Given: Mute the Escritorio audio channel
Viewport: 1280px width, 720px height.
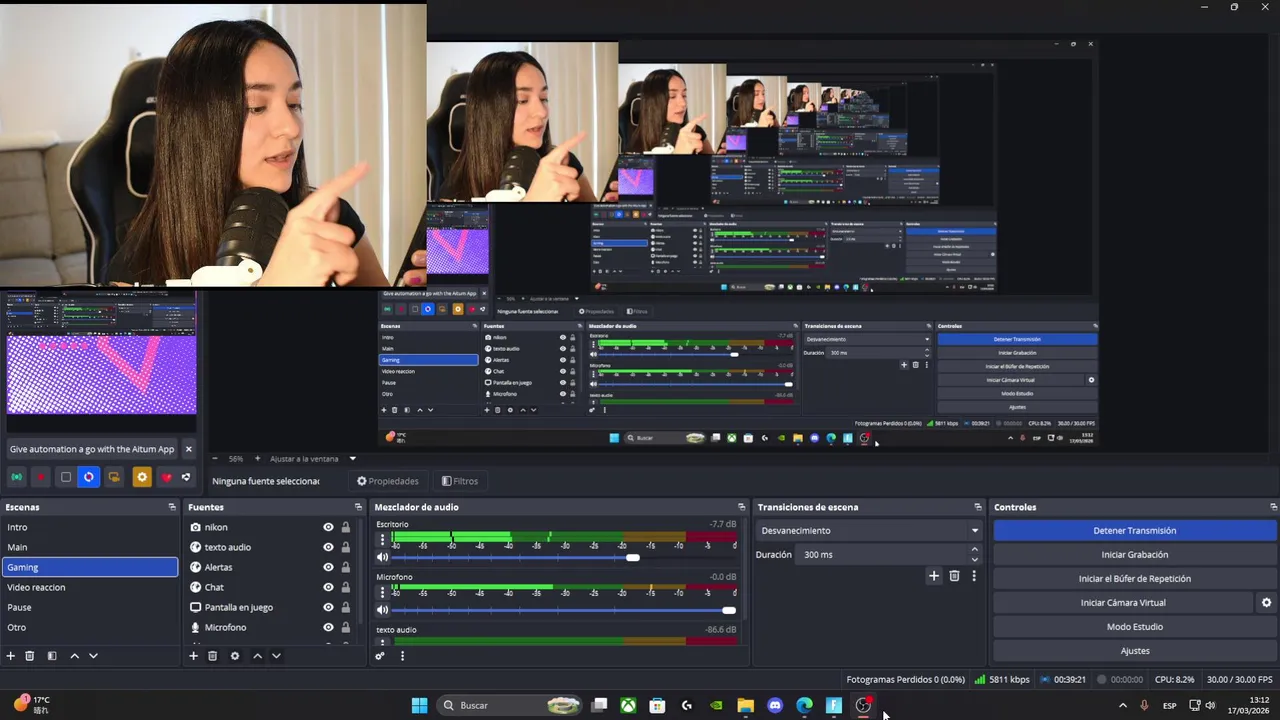Looking at the screenshot, I should pyautogui.click(x=382, y=557).
